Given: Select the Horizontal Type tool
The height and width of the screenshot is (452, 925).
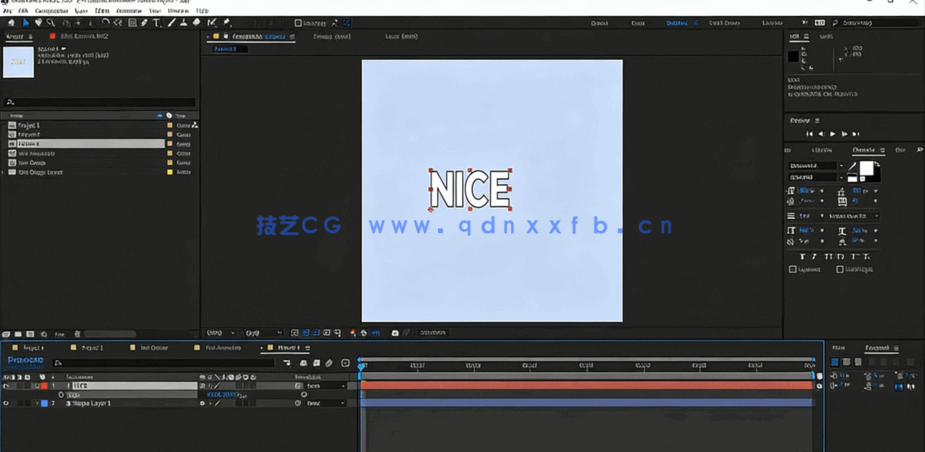Looking at the screenshot, I should [157, 23].
